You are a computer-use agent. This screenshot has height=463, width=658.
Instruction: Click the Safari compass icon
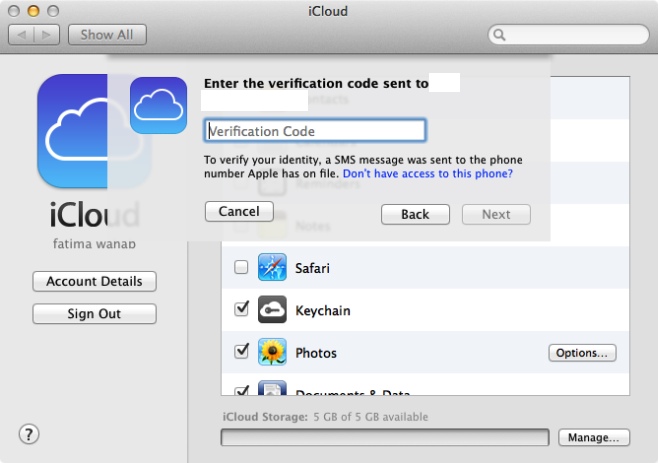coord(272,267)
